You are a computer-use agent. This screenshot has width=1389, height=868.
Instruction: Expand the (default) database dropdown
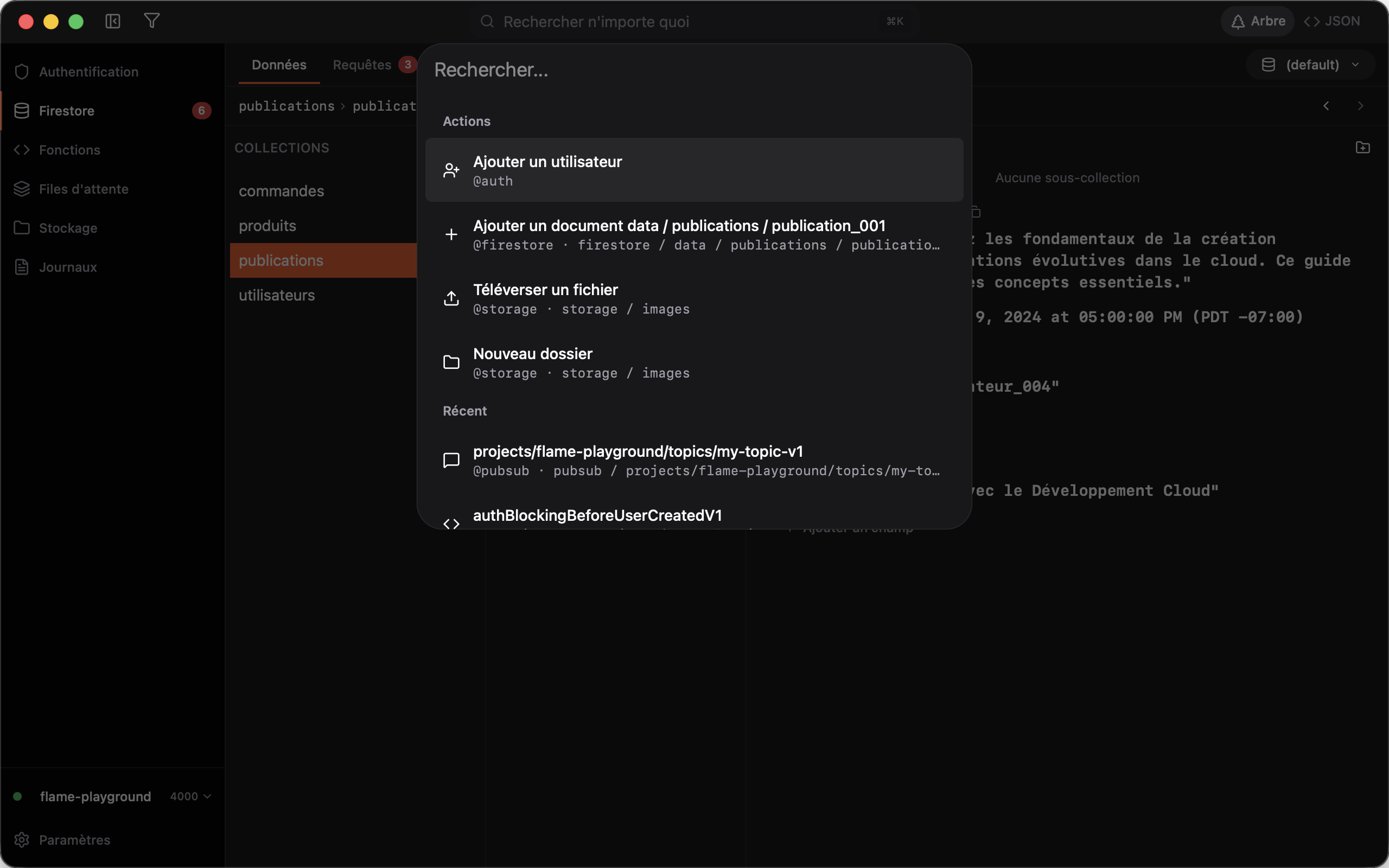[1311, 65]
